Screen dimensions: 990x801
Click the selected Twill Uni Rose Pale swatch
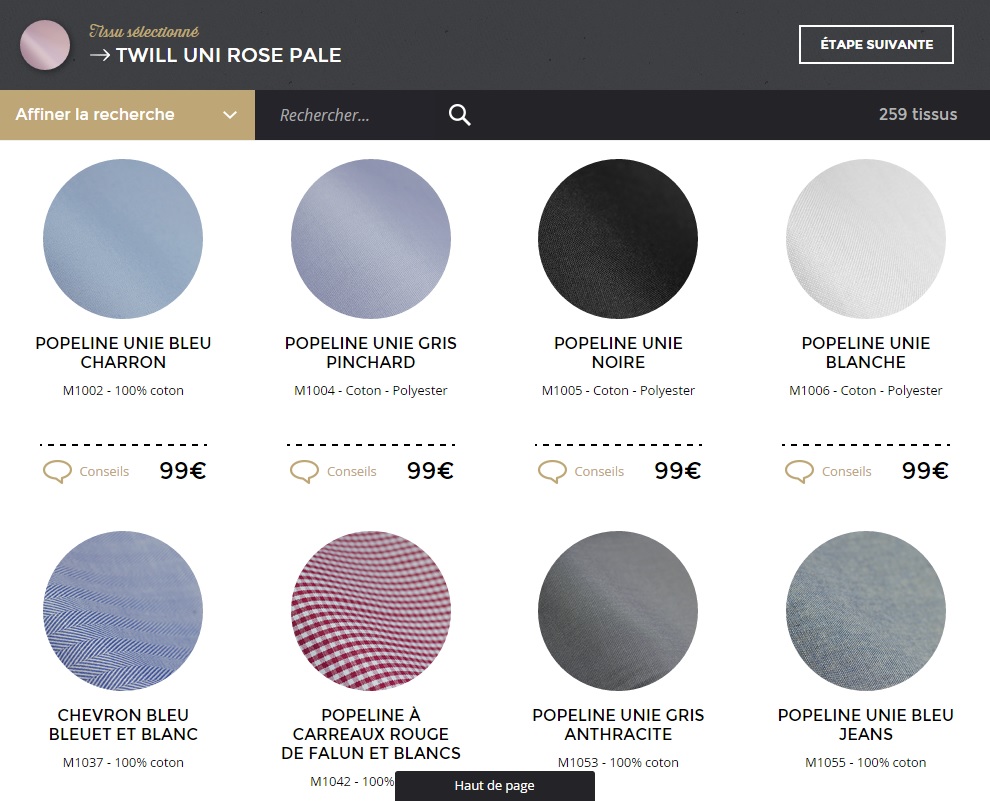point(45,45)
